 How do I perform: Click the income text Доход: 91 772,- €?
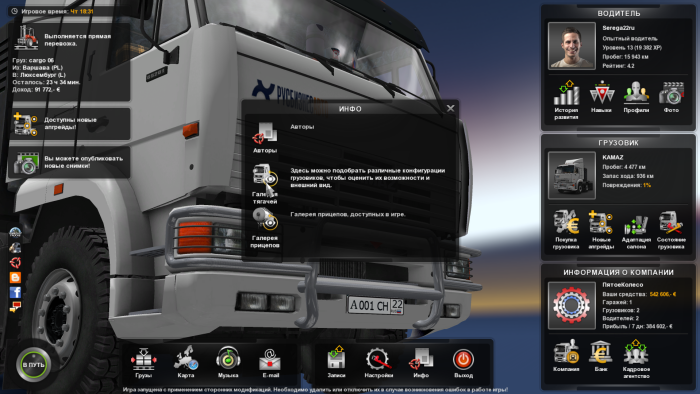point(36,90)
